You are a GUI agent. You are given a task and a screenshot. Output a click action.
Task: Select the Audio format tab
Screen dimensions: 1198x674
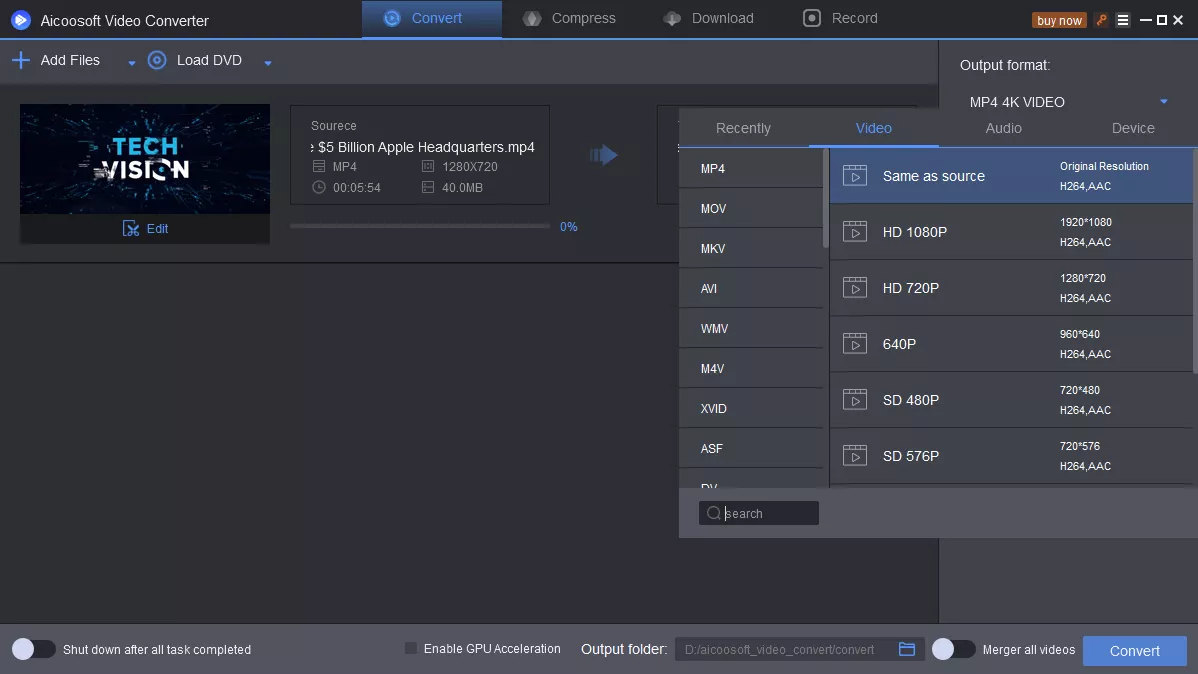1003,128
